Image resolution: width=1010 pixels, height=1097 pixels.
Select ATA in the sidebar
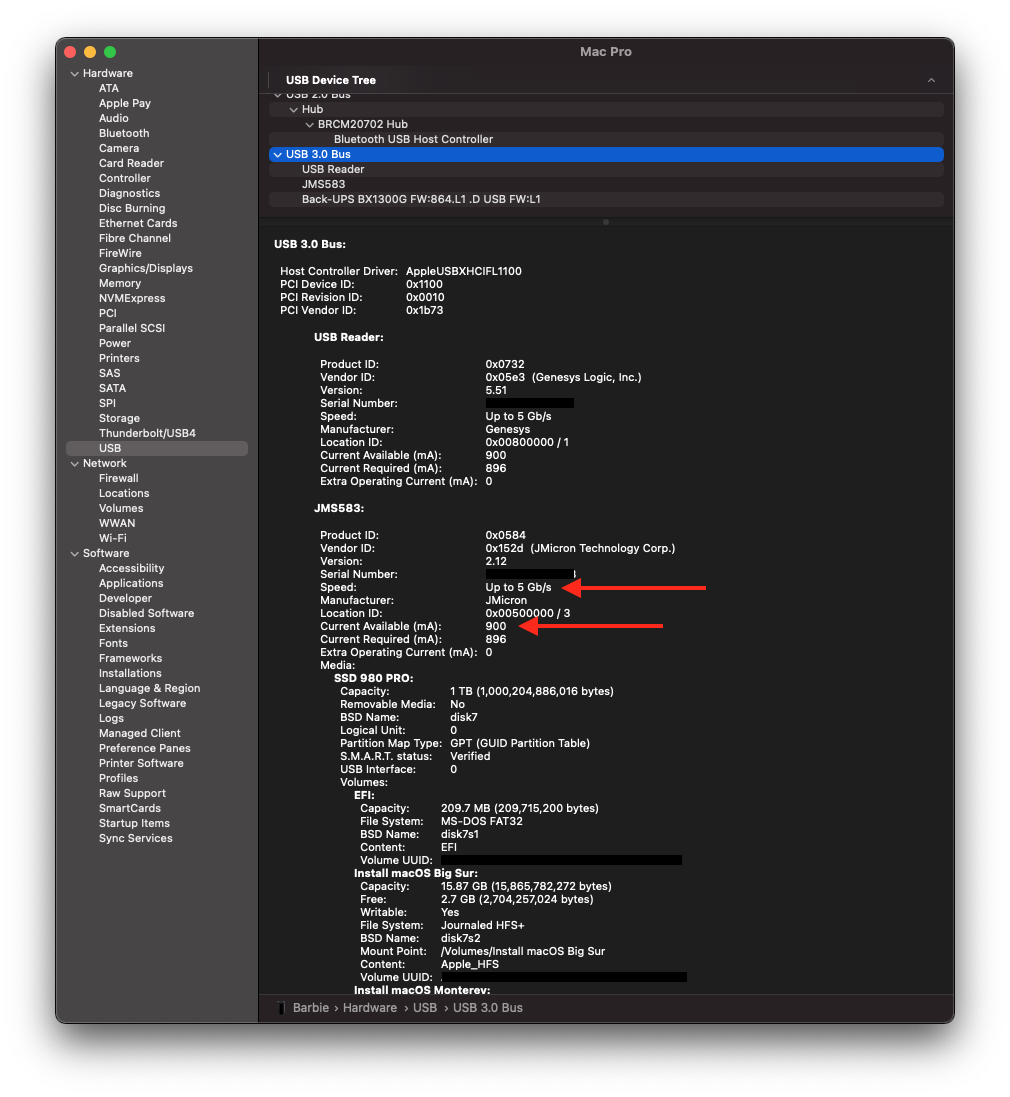click(x=108, y=88)
